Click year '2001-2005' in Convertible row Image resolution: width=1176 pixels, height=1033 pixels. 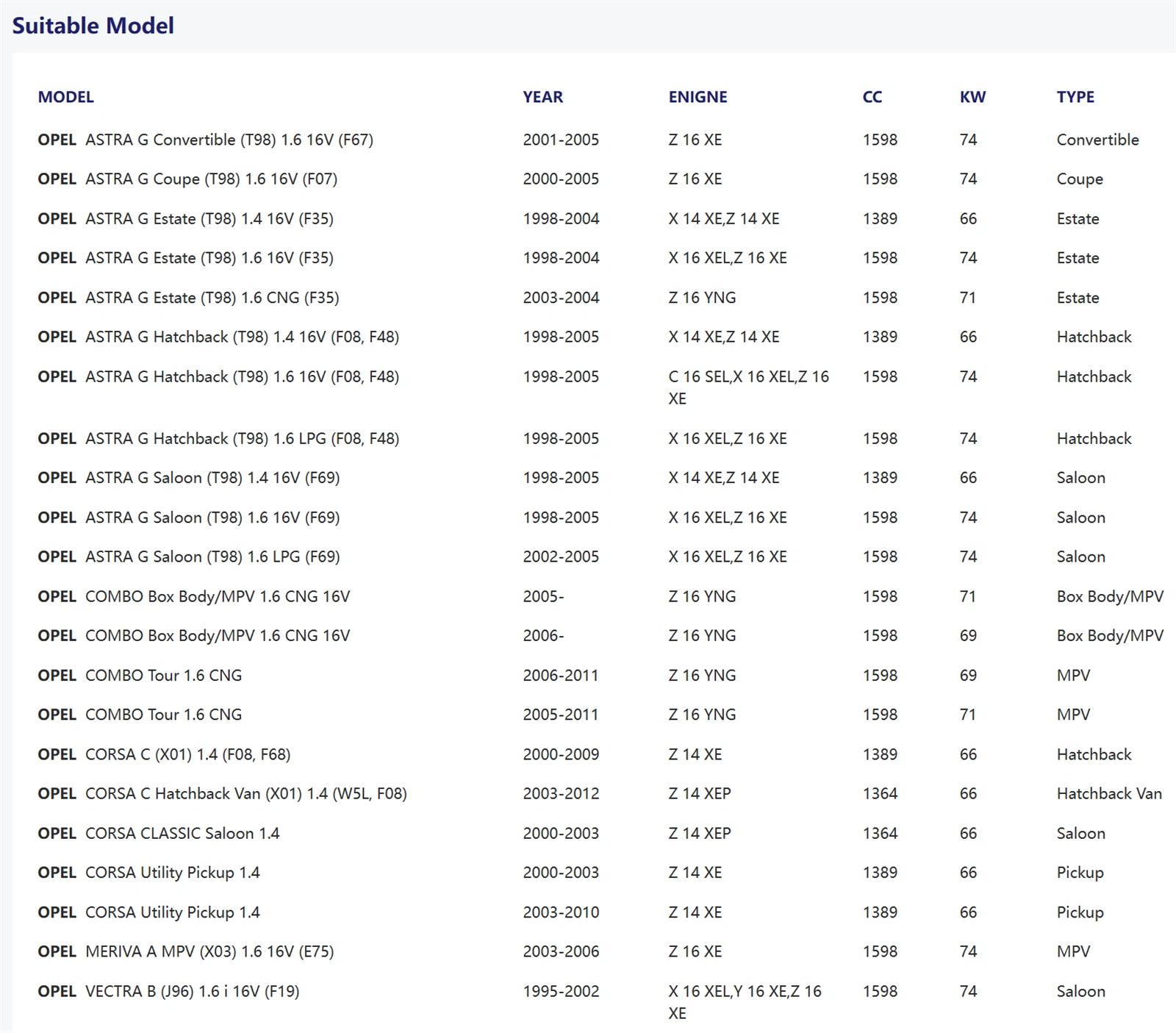pyautogui.click(x=561, y=140)
